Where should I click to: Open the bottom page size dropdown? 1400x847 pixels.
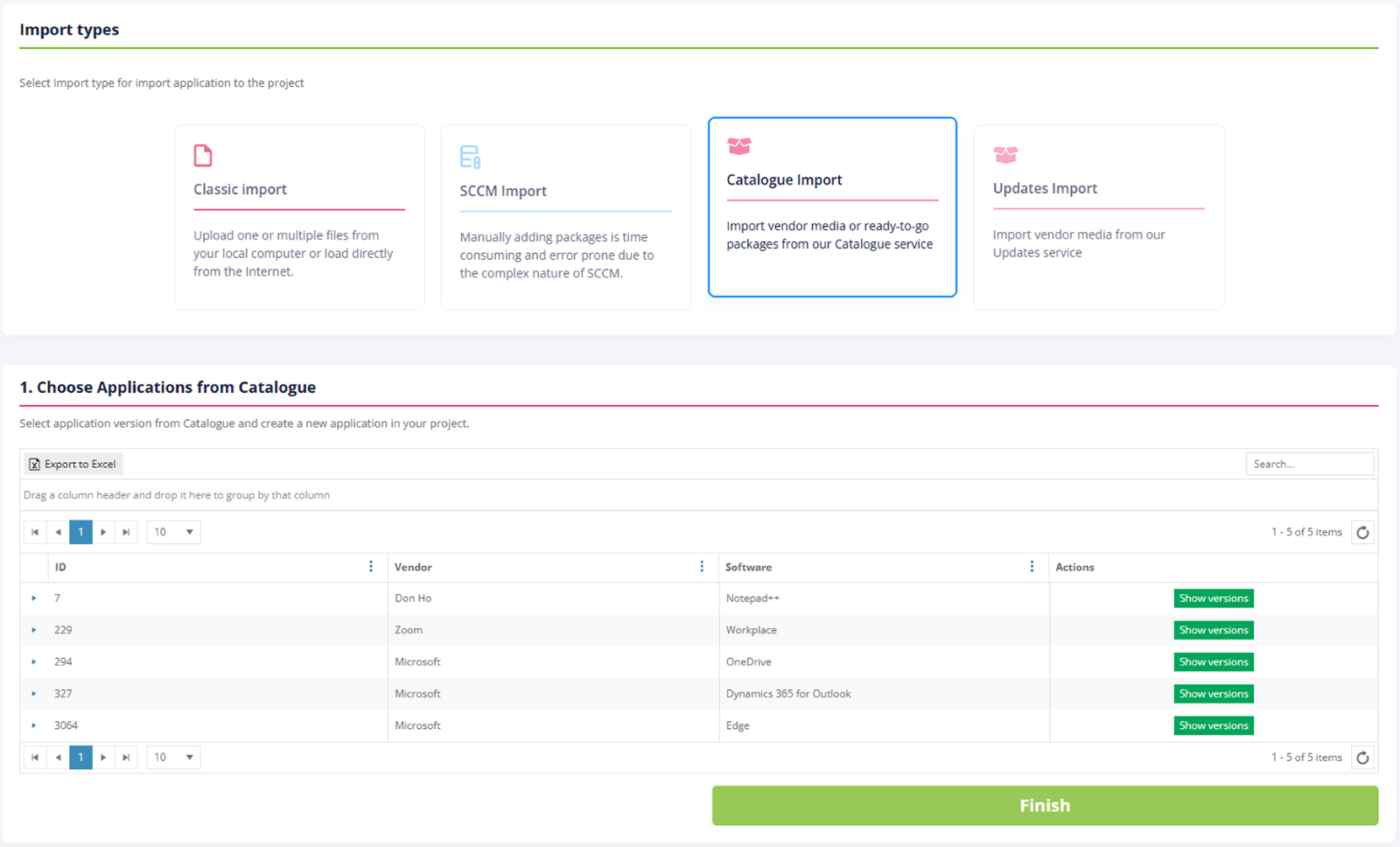pyautogui.click(x=173, y=757)
